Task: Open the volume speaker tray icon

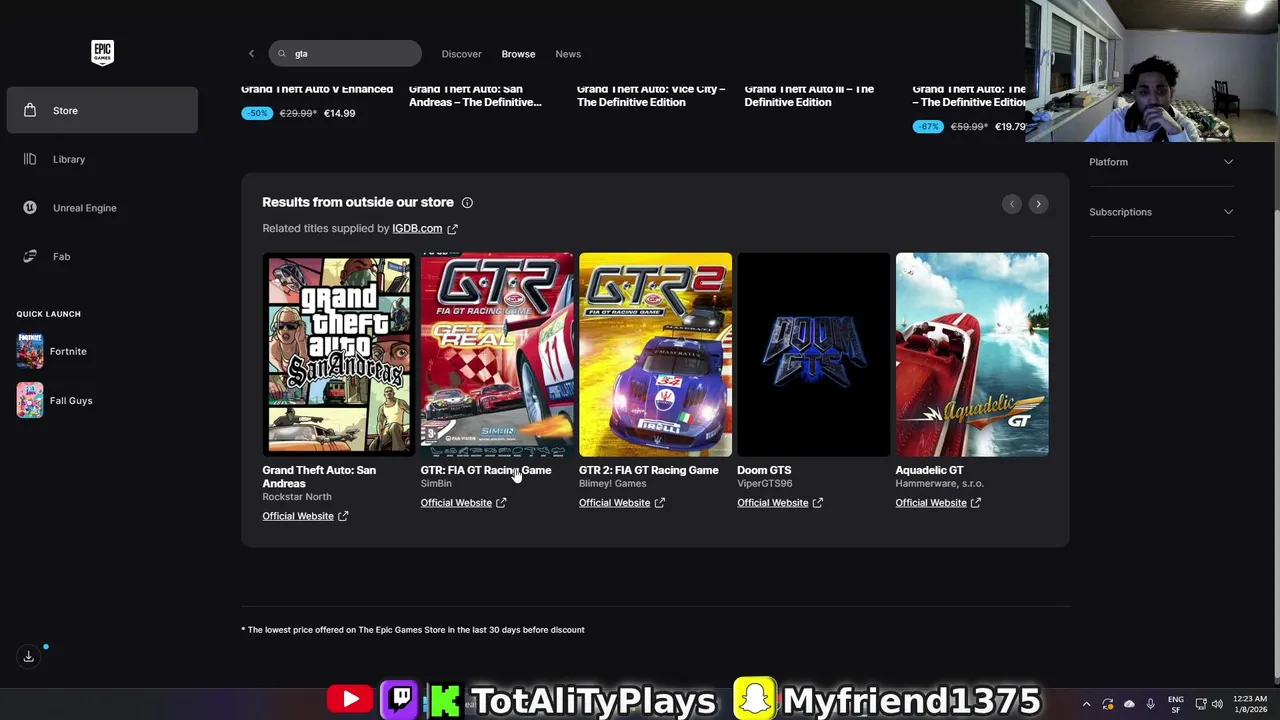Action: 1217,704
